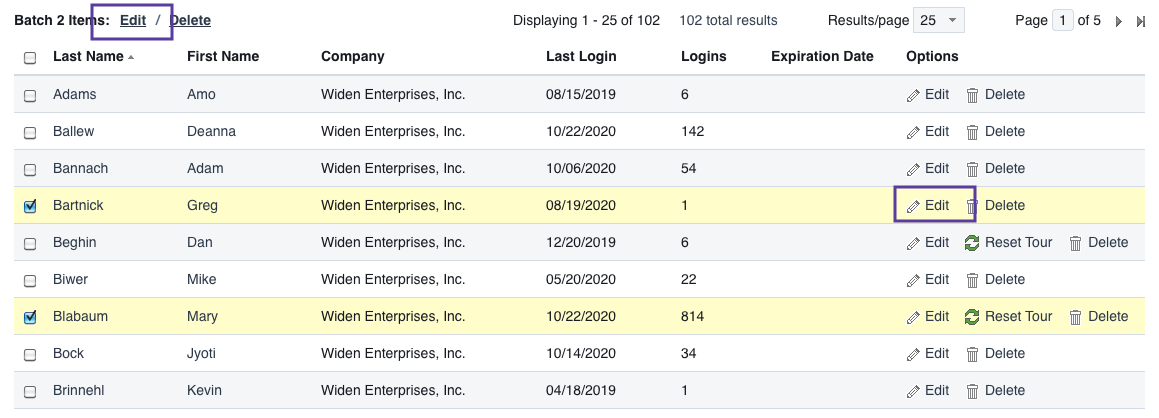
Task: Open the Results/page dropdown
Action: [x=939, y=21]
